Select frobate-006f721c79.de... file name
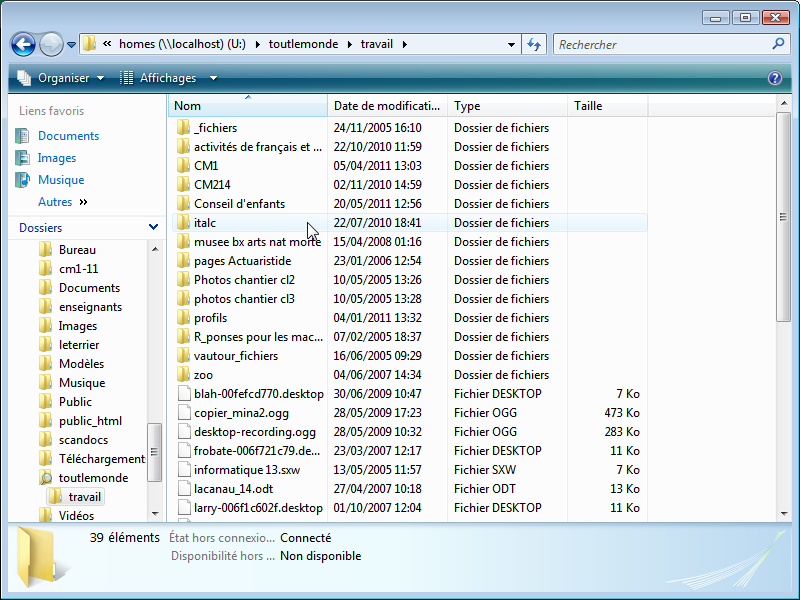This screenshot has width=800, height=600. [x=257, y=451]
